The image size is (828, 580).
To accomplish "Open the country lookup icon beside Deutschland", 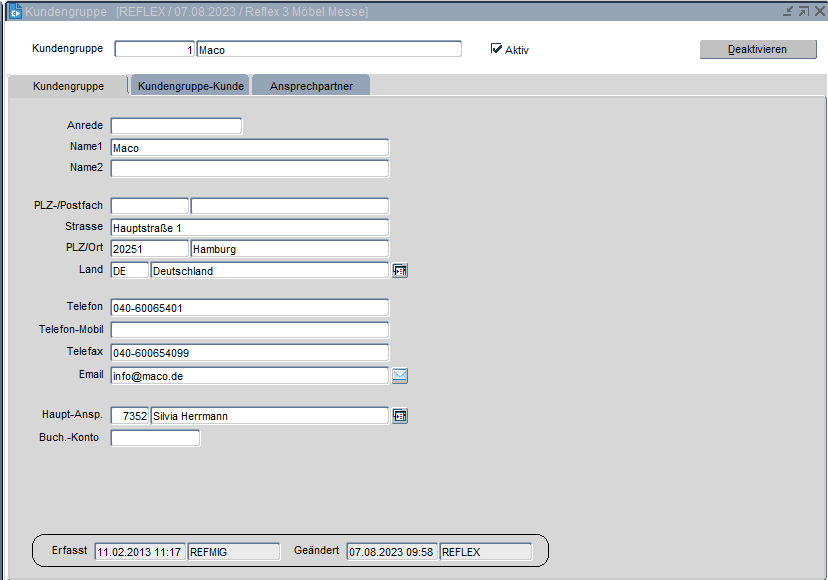I will click(400, 270).
